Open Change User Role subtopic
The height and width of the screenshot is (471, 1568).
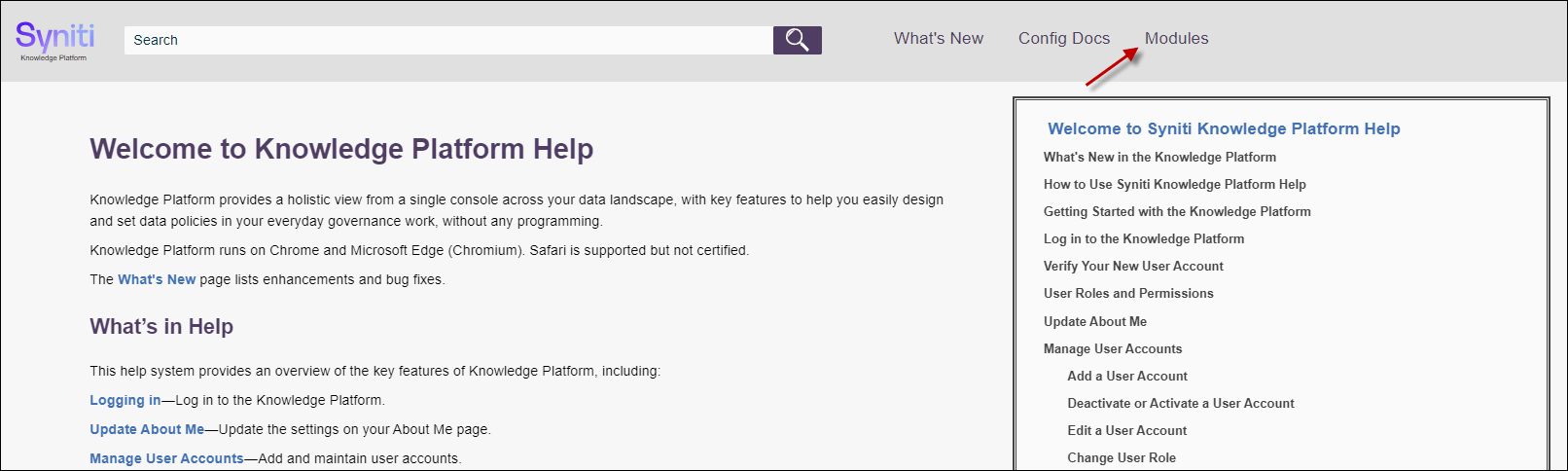click(x=1122, y=457)
